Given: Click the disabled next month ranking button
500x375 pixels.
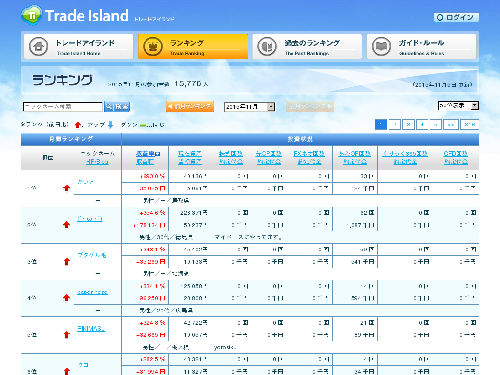Looking at the screenshot, I should coord(310,107).
